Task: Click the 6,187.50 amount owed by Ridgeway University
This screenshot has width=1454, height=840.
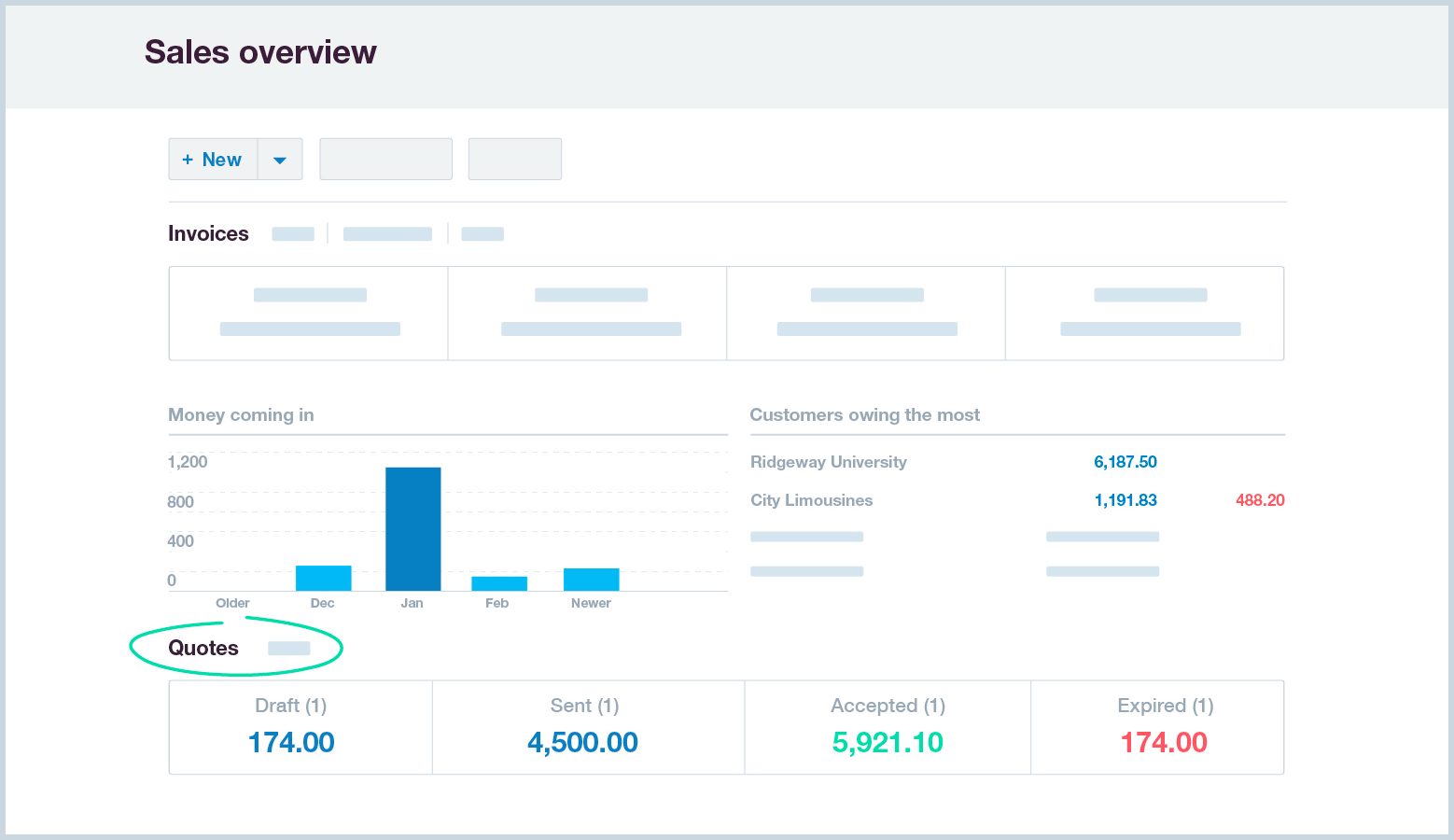Action: 1125,462
